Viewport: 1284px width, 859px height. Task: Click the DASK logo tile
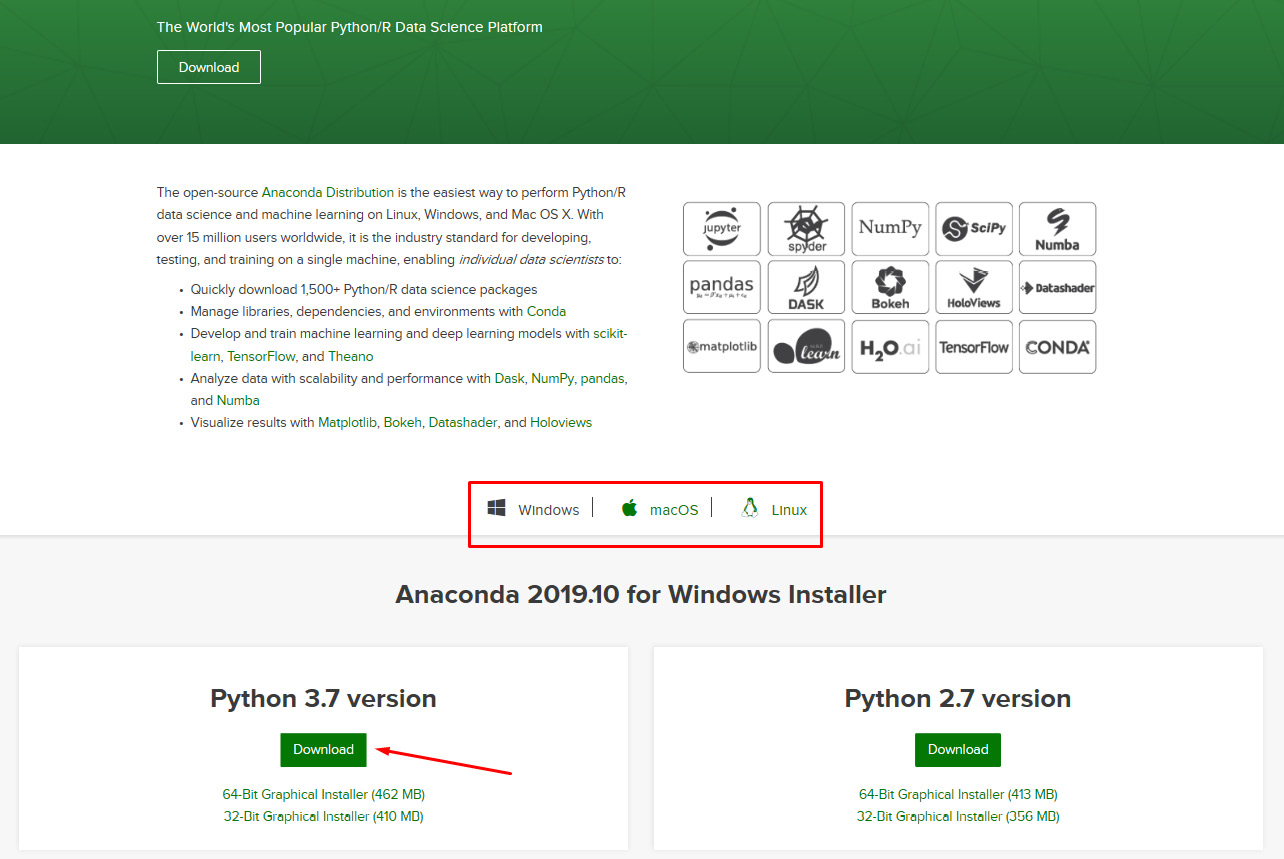806,288
